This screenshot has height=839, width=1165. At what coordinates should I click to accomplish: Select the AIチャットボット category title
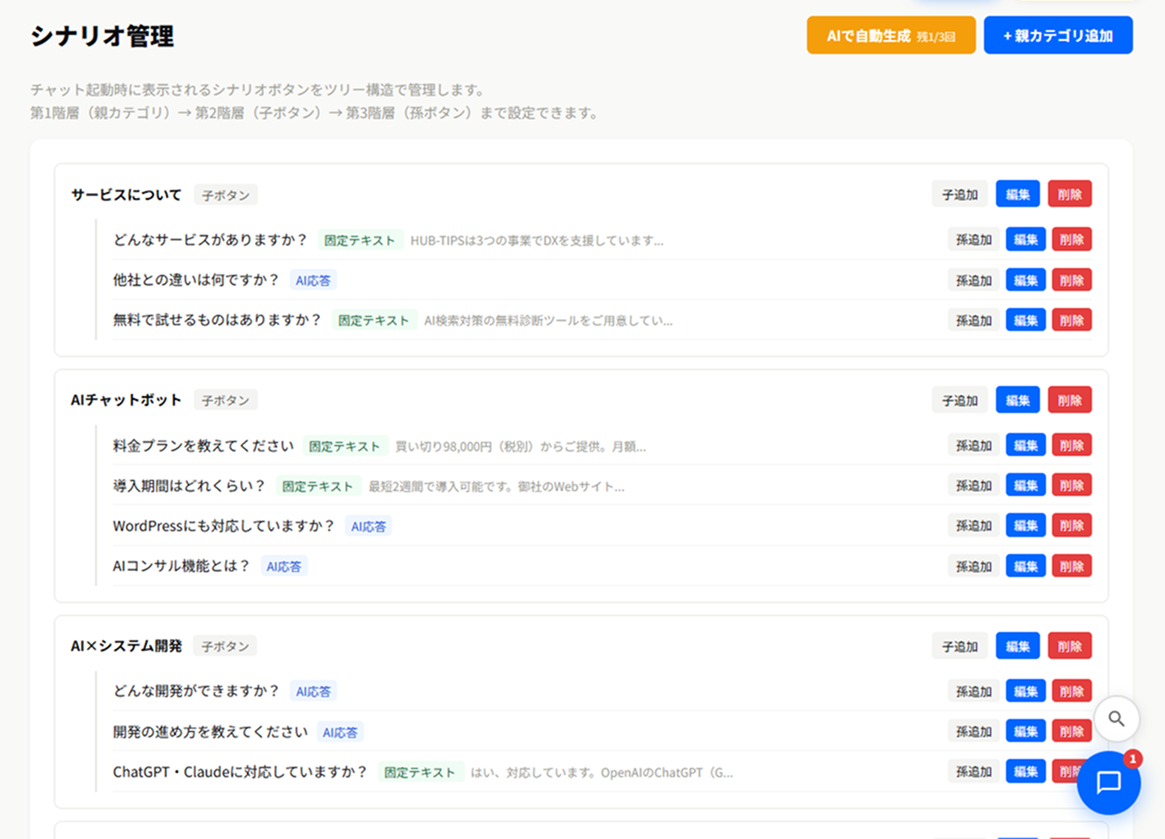pos(126,400)
